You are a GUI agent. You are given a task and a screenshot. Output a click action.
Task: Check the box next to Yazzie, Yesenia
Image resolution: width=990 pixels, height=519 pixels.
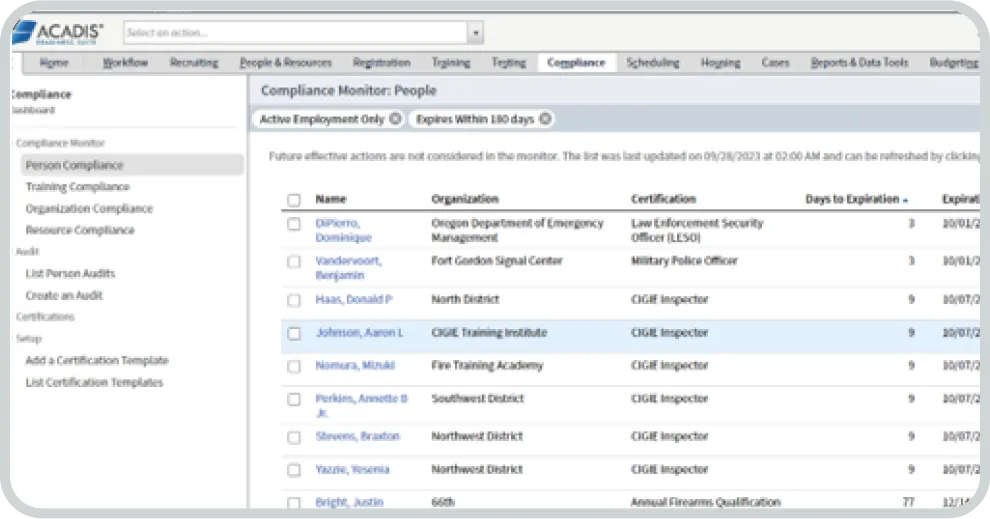pyautogui.click(x=294, y=470)
